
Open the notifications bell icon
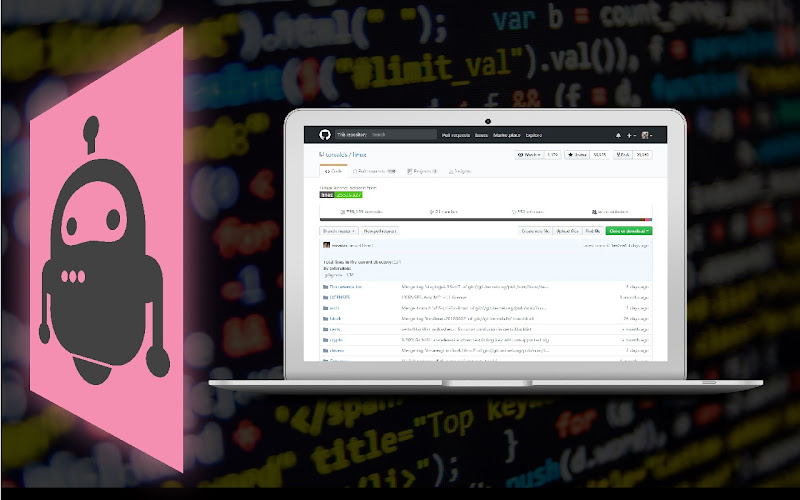pyautogui.click(x=618, y=135)
